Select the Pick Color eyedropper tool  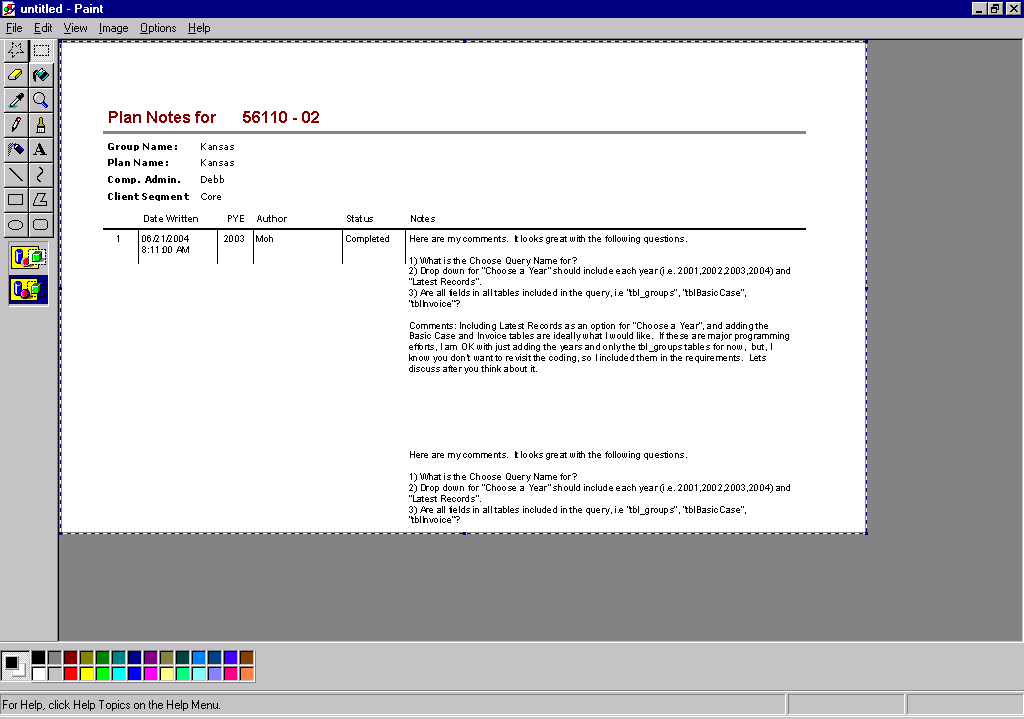point(16,100)
